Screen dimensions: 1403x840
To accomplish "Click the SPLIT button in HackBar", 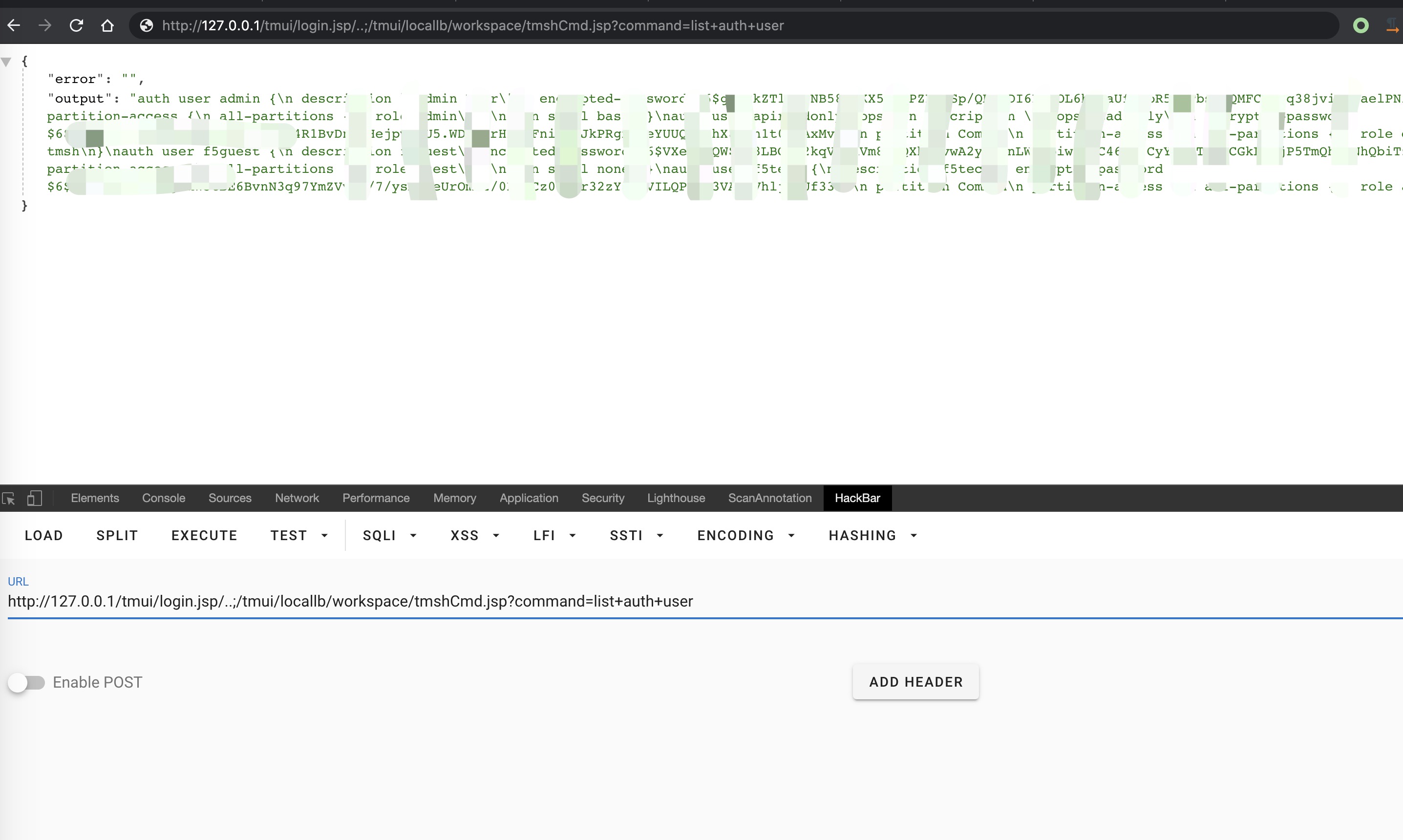I will click(117, 535).
